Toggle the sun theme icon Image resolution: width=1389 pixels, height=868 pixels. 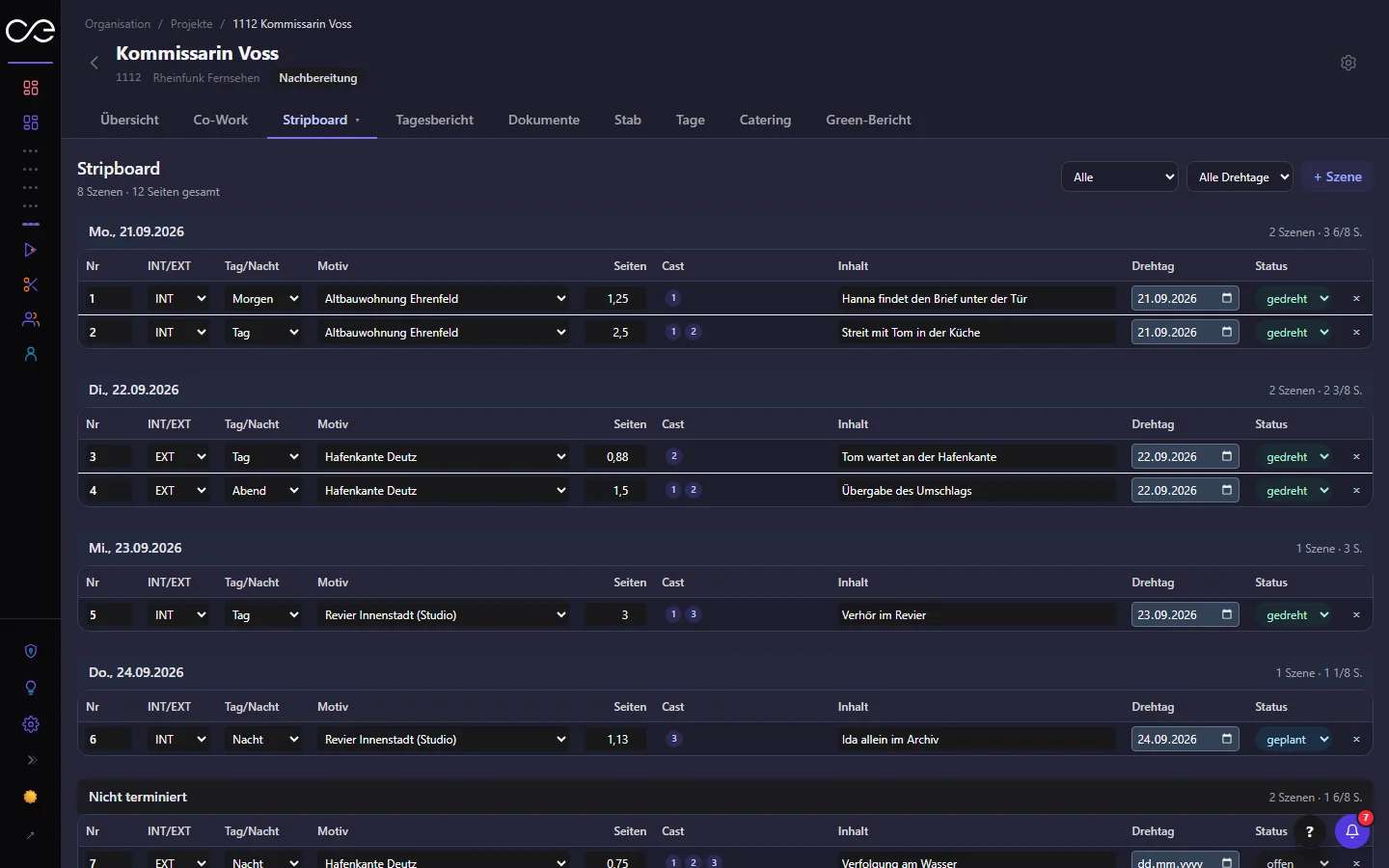click(x=31, y=797)
